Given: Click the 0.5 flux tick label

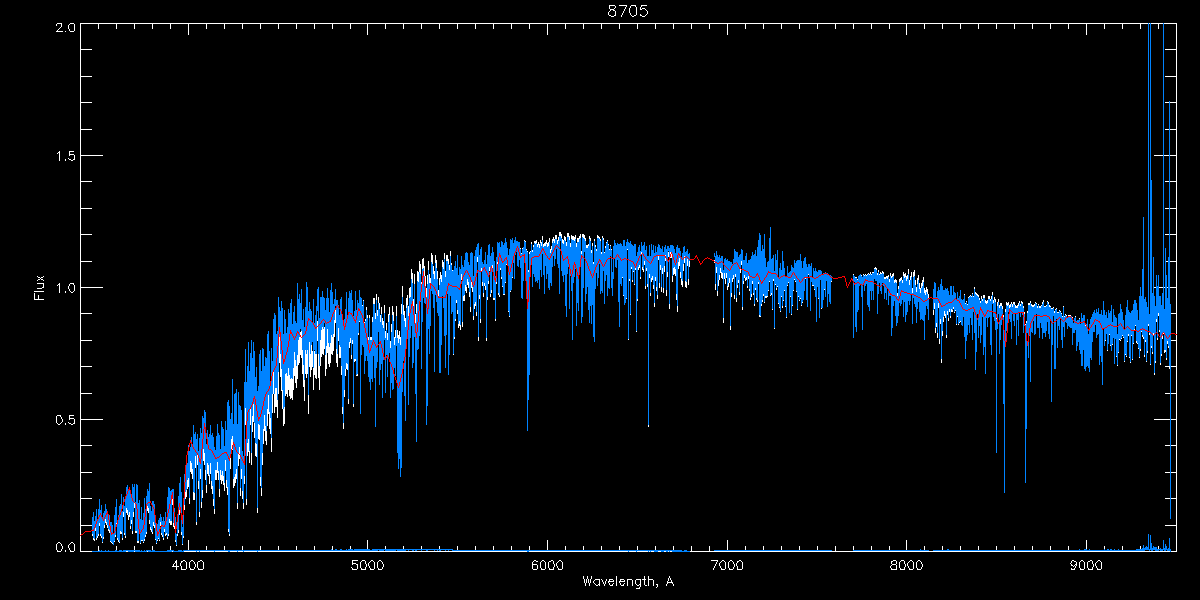Looking at the screenshot, I should [63, 419].
